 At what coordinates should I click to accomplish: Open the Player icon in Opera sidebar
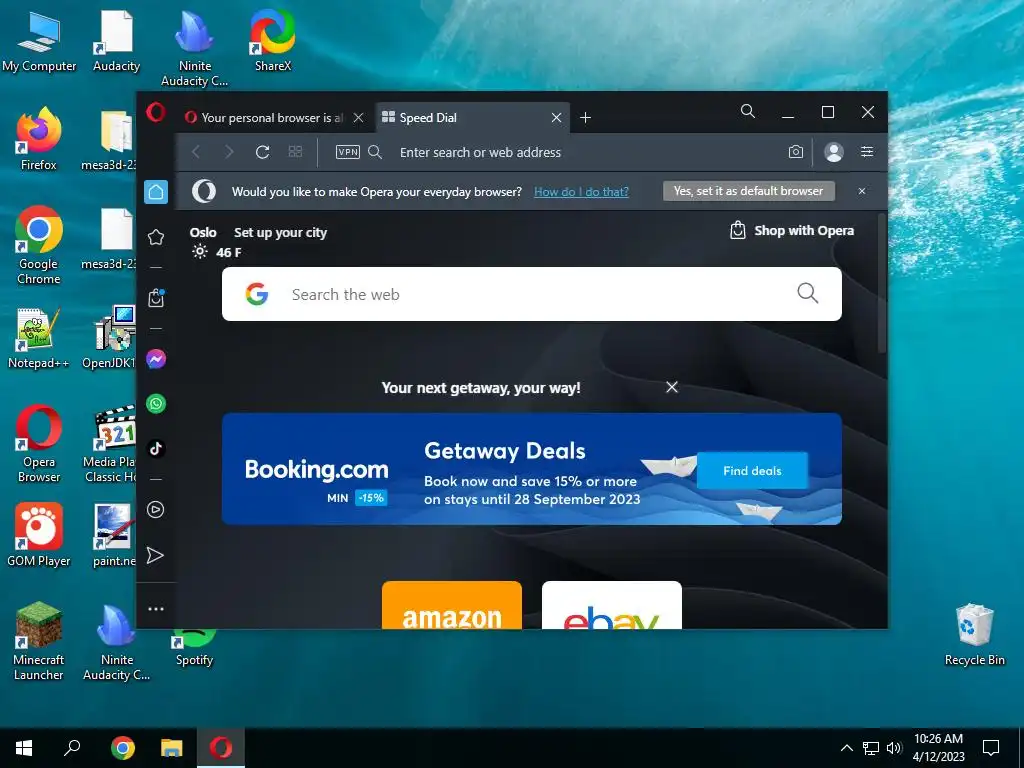pyautogui.click(x=155, y=509)
